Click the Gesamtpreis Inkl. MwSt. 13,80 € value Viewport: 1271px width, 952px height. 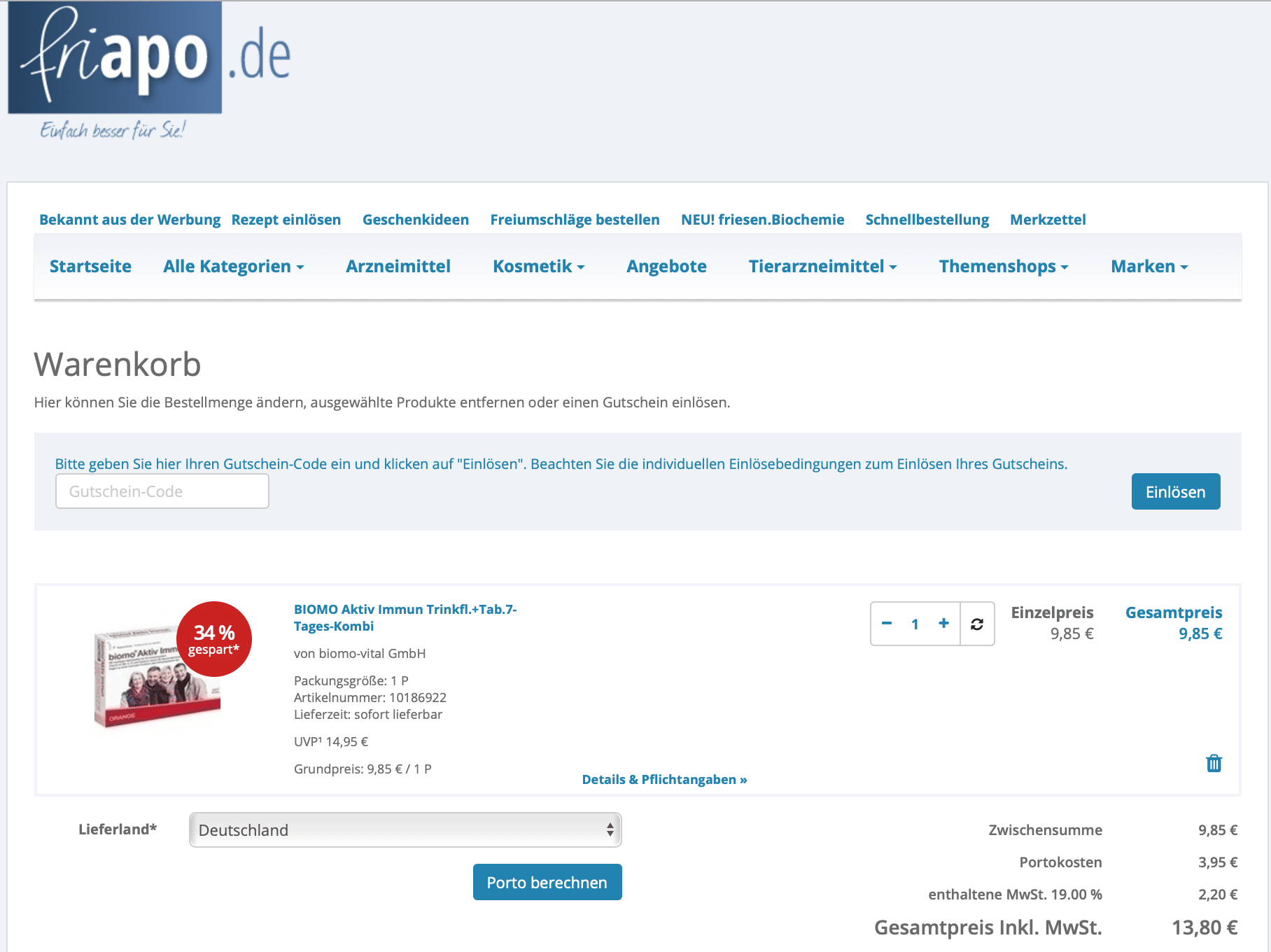click(1205, 927)
